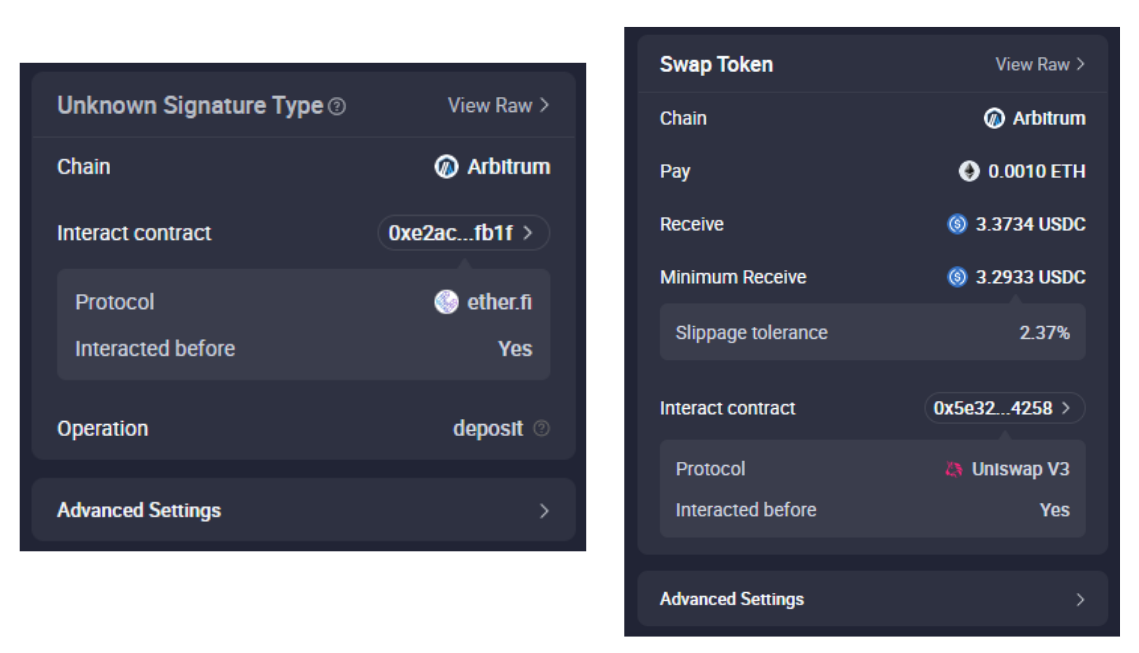Click the 0.0010 ETH pay amount

(1036, 171)
